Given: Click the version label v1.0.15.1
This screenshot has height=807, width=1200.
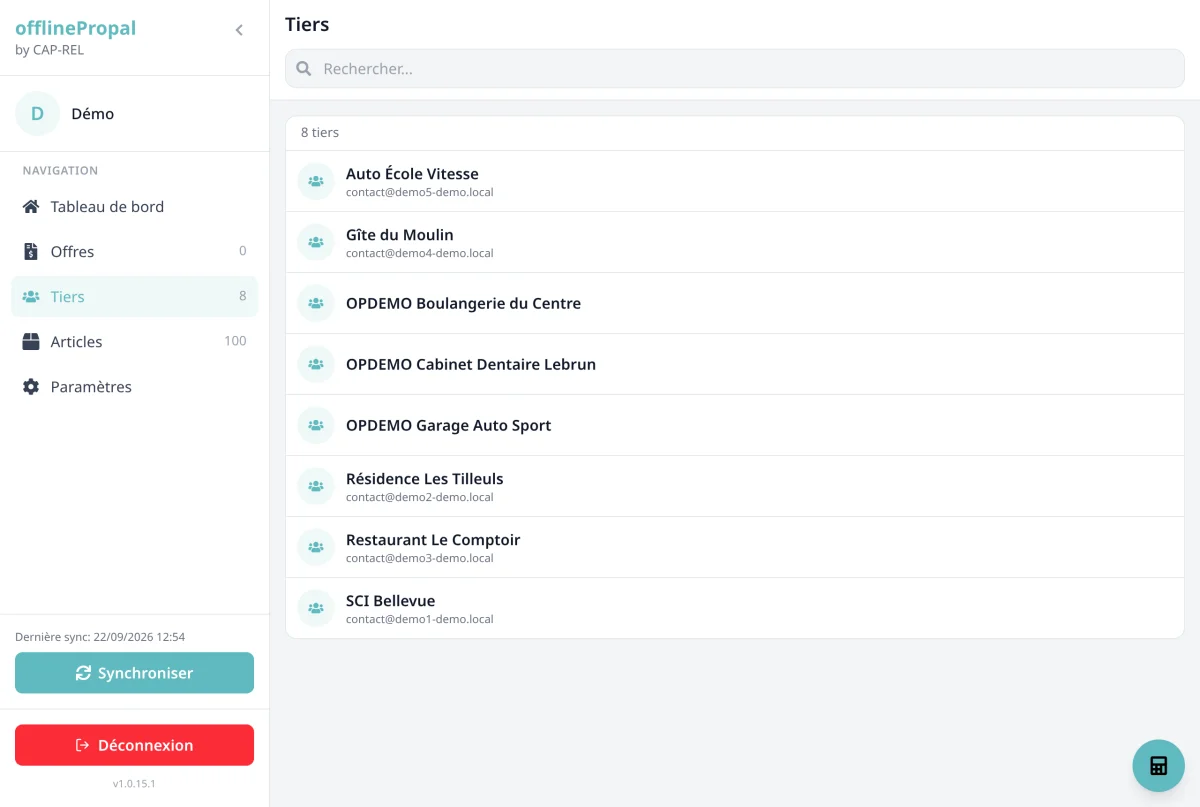Looking at the screenshot, I should pos(134,784).
